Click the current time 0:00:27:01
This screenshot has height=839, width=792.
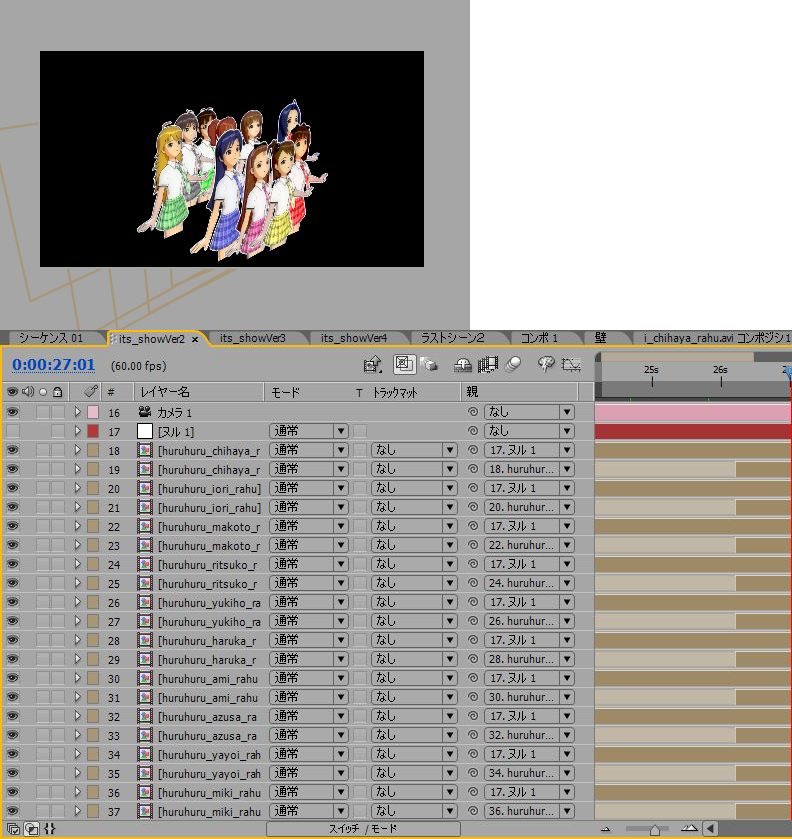(x=54, y=364)
